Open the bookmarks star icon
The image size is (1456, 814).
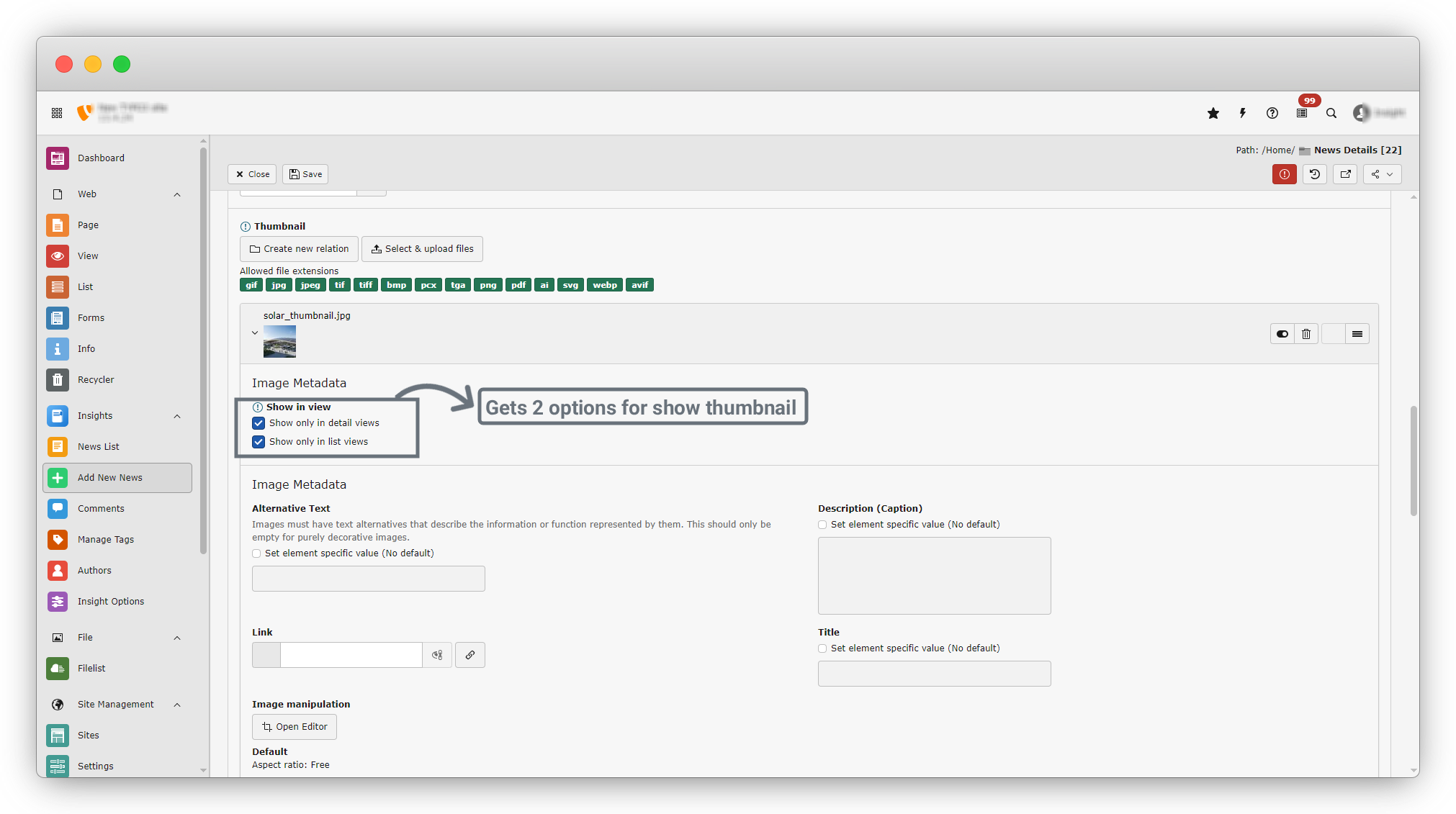pyautogui.click(x=1213, y=113)
